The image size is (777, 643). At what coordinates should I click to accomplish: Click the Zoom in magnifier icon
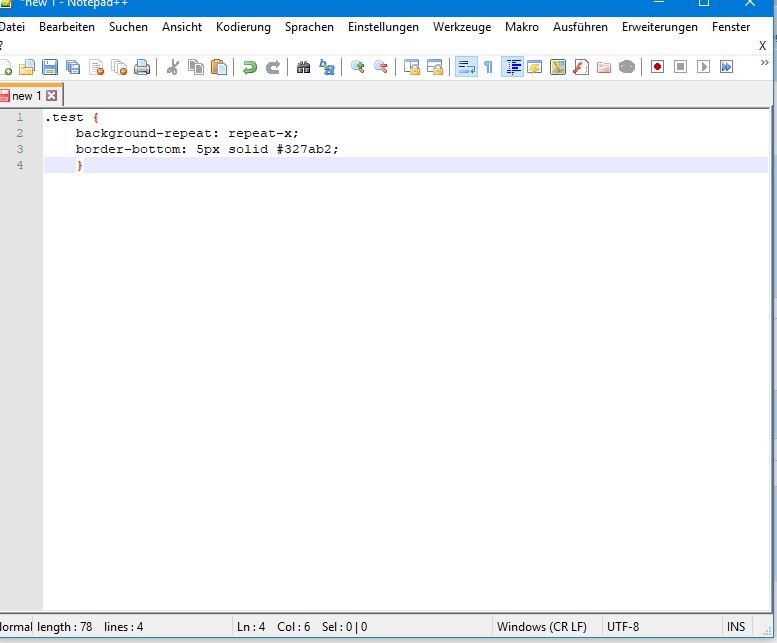coord(357,67)
